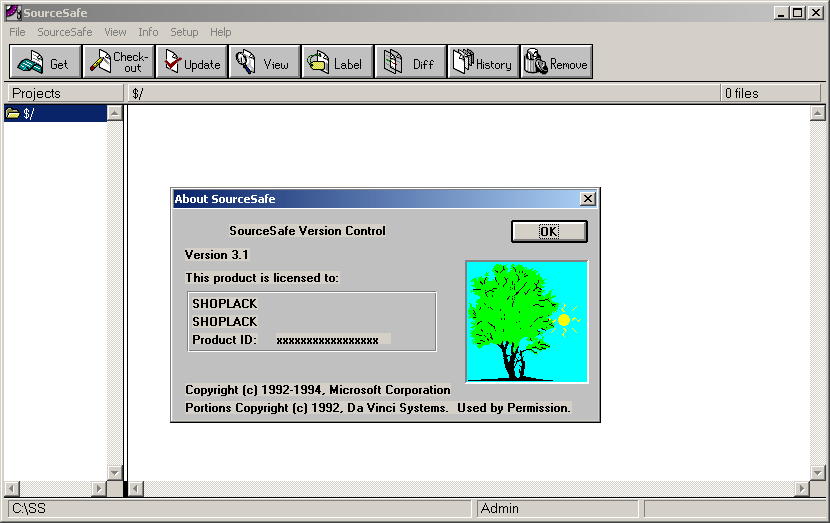The image size is (830, 523).
Task: Open the SourceSafe menu
Action: point(65,32)
